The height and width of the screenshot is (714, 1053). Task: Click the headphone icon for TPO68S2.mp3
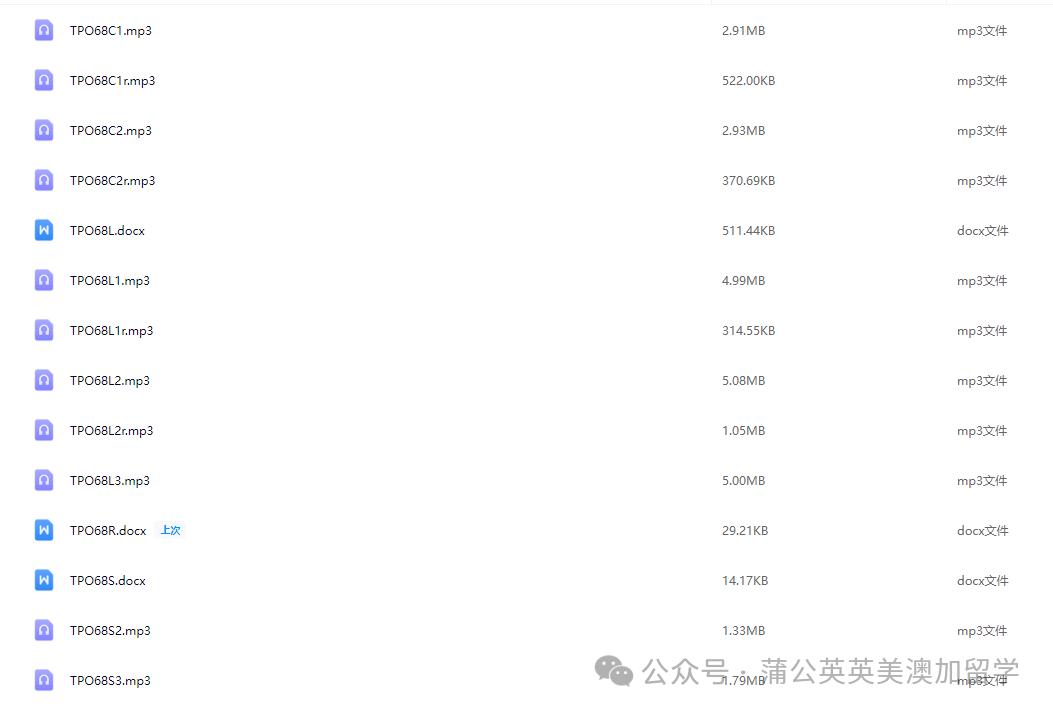(44, 631)
